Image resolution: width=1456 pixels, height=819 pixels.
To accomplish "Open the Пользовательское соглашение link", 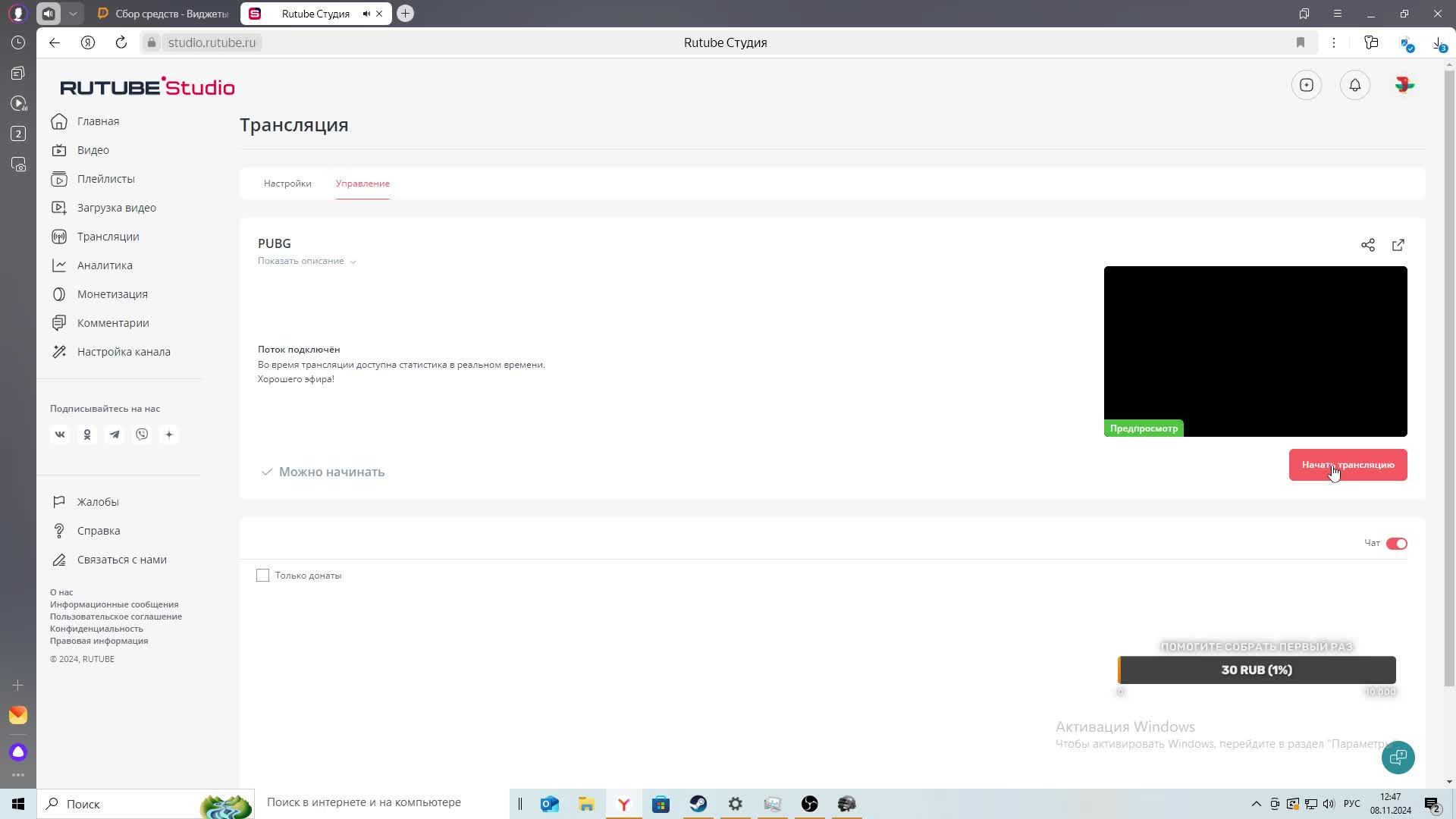I will click(x=116, y=617).
